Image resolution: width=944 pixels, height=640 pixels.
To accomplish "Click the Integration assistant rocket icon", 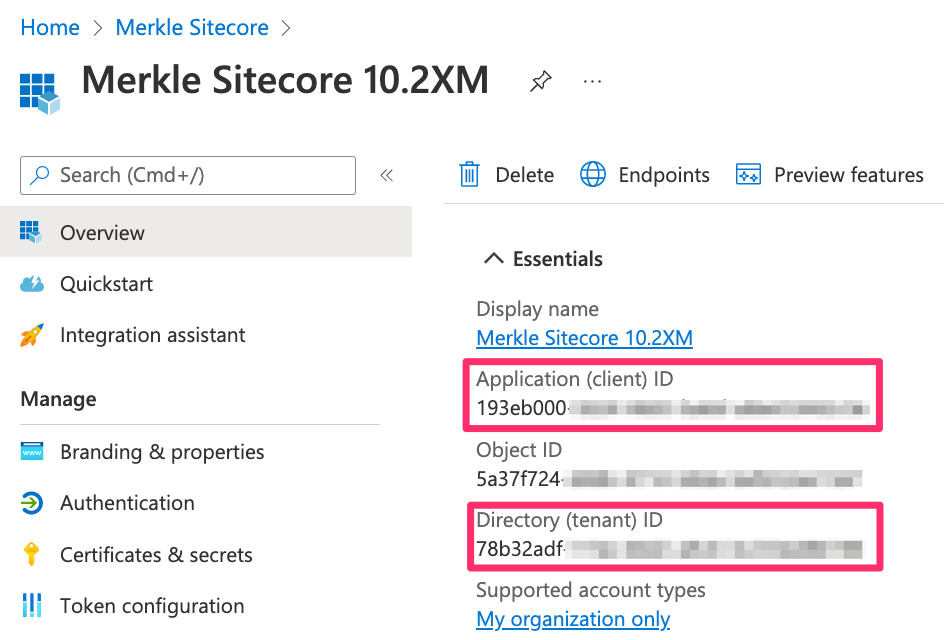I will (x=32, y=335).
